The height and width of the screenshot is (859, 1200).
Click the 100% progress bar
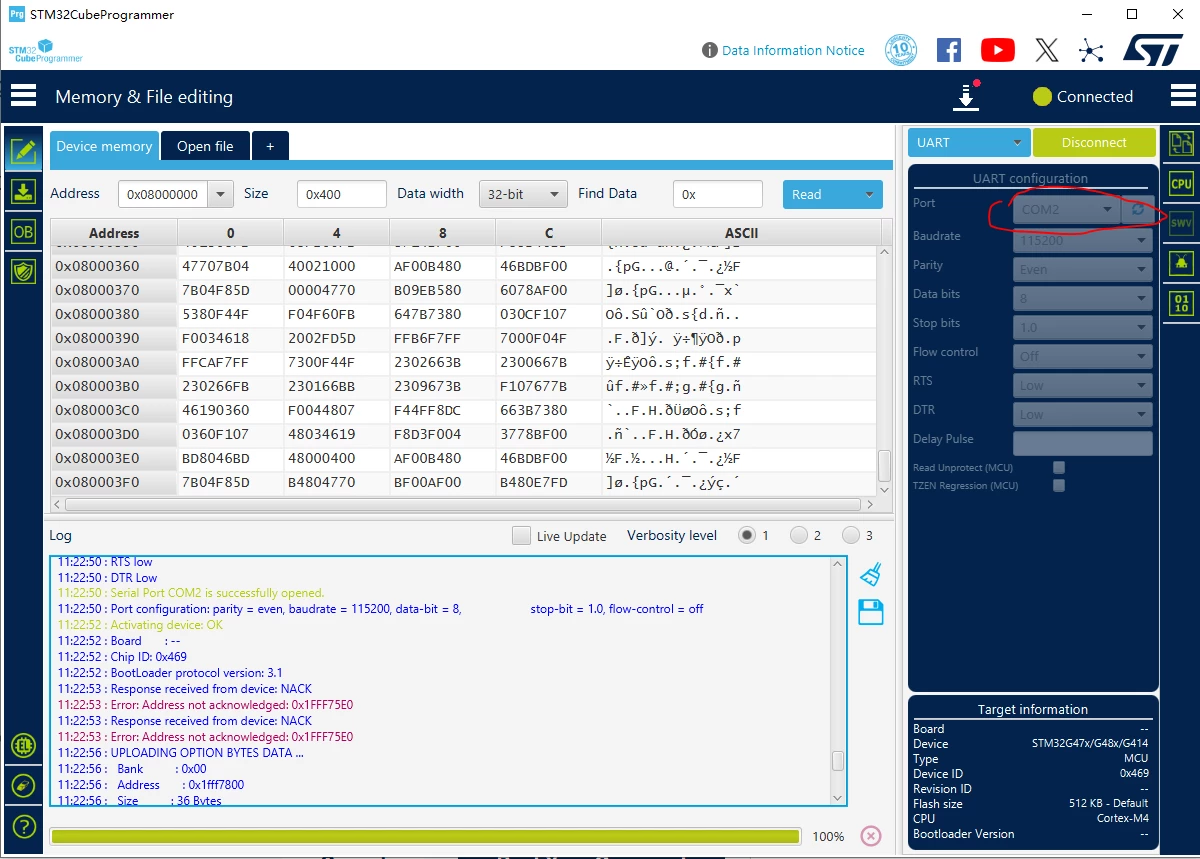[x=425, y=836]
